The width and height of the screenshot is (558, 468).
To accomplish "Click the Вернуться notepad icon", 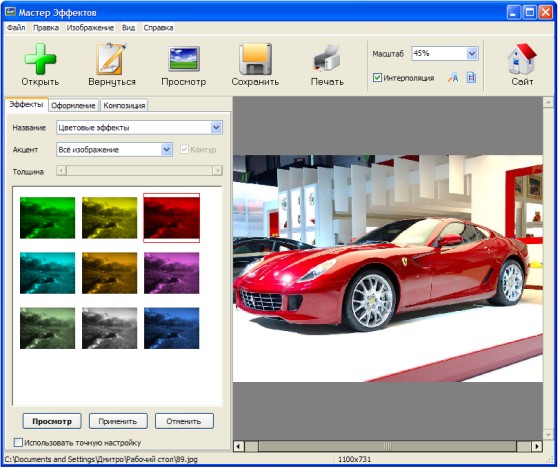I will 112,59.
